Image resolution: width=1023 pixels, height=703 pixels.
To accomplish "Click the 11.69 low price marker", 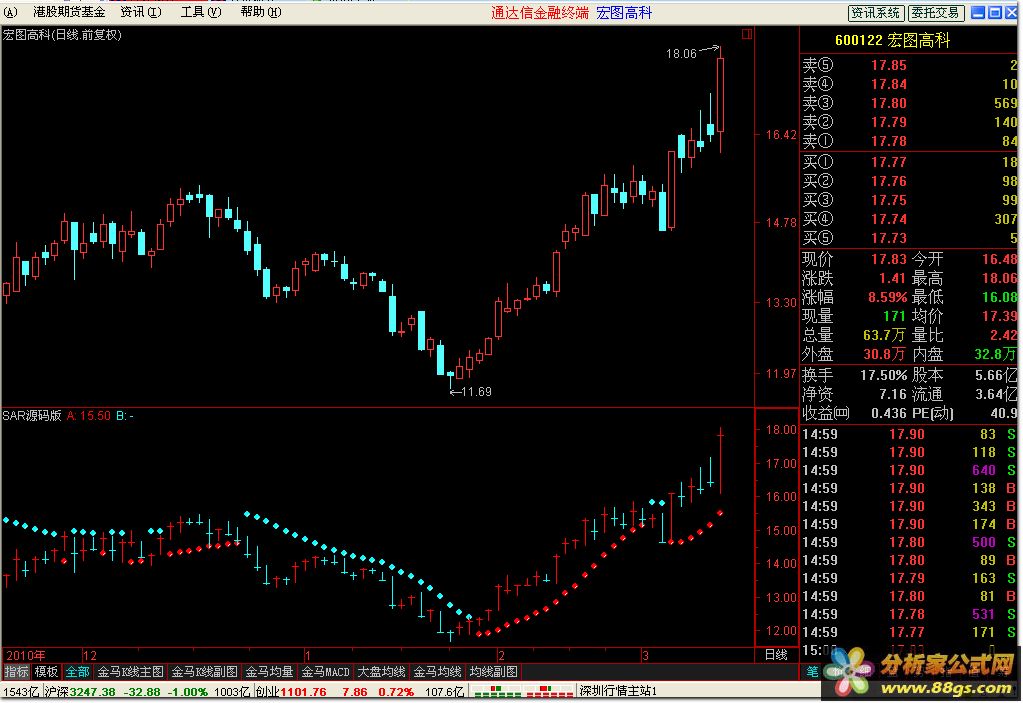I will click(x=476, y=392).
